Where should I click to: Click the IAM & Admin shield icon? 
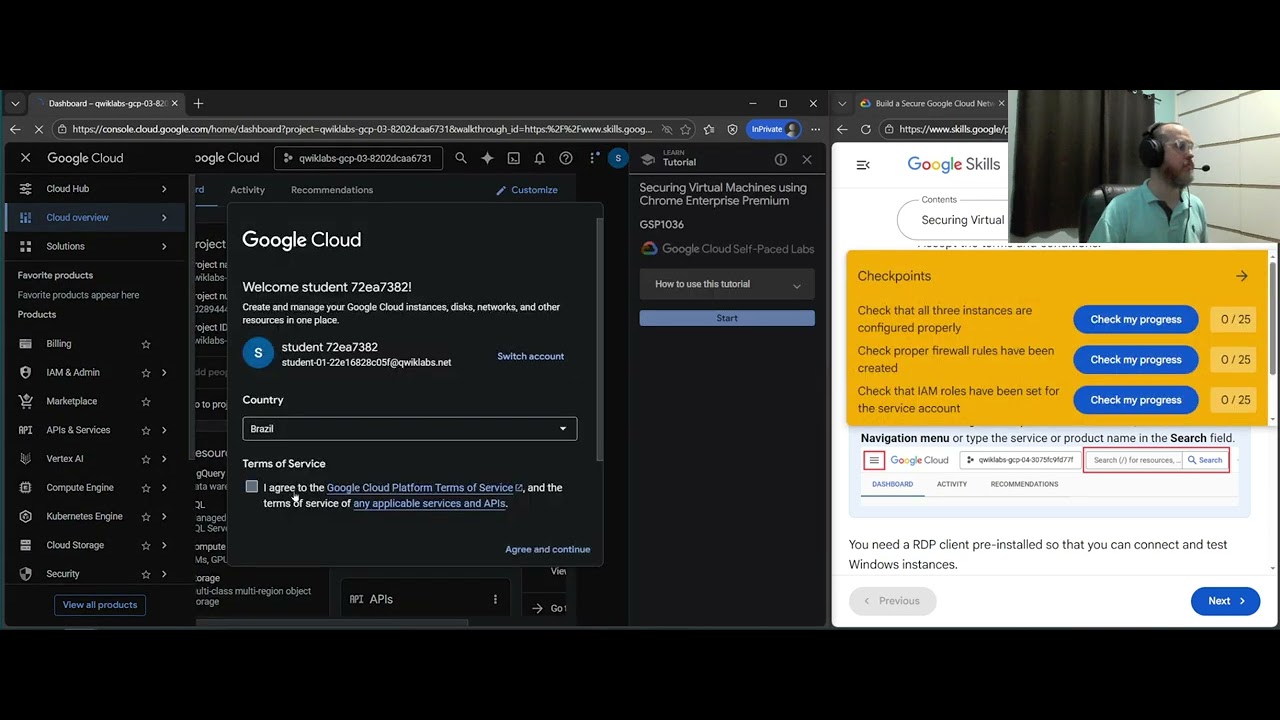pyautogui.click(x=26, y=372)
